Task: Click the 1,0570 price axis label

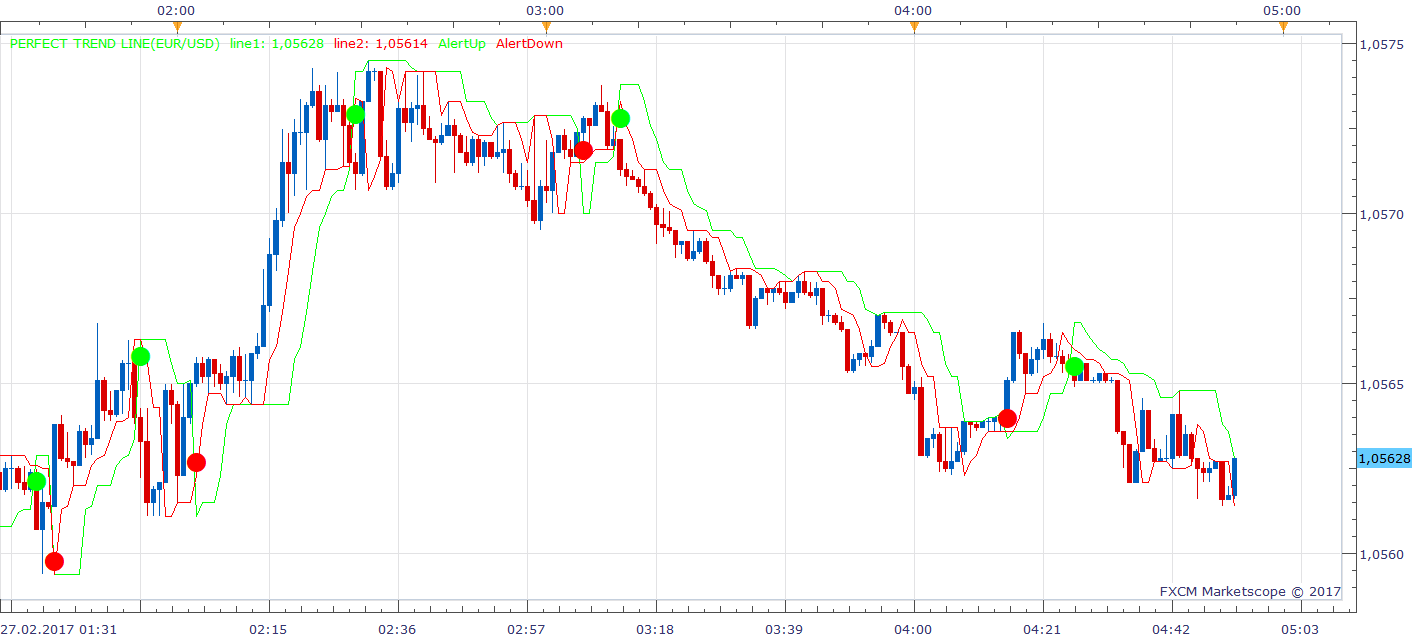Action: point(1383,214)
